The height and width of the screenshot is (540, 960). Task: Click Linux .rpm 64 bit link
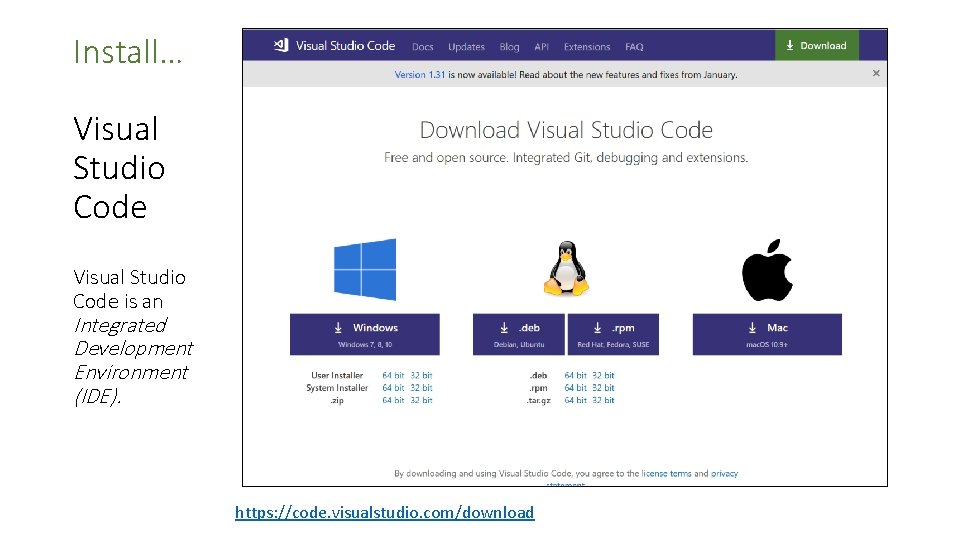(x=576, y=388)
